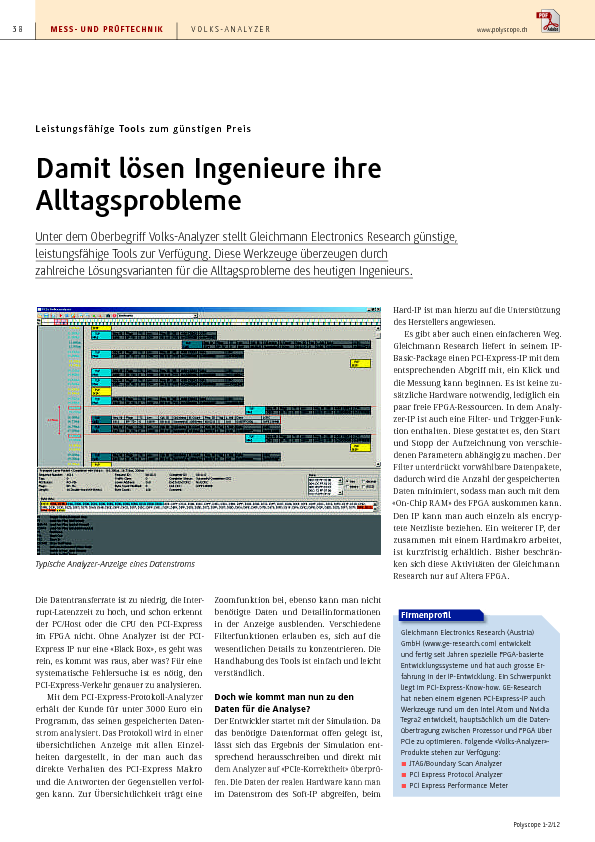The height and width of the screenshot is (842, 595).
Task: Click red bullet before JTAG/Boundary Scan Analyzer
Action: [x=404, y=764]
